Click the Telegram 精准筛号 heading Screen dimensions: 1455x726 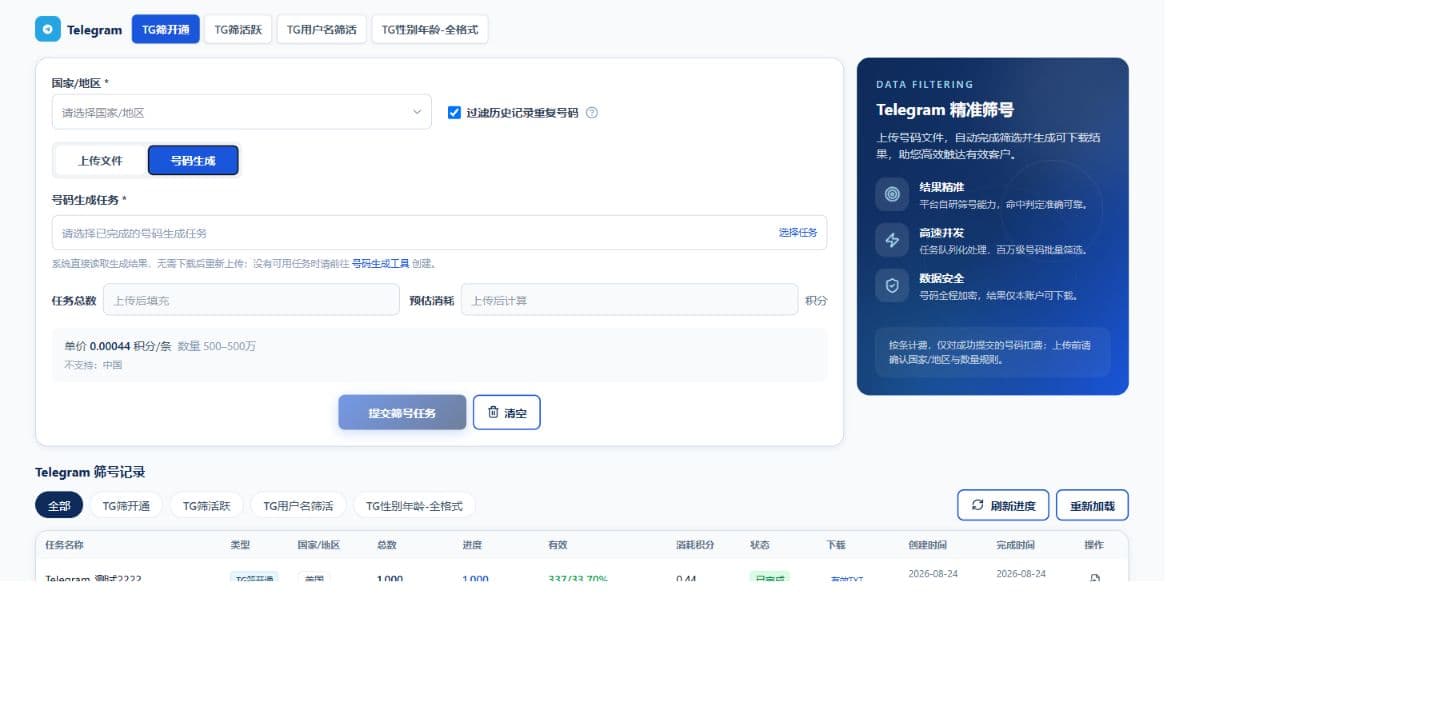pyautogui.click(x=945, y=110)
